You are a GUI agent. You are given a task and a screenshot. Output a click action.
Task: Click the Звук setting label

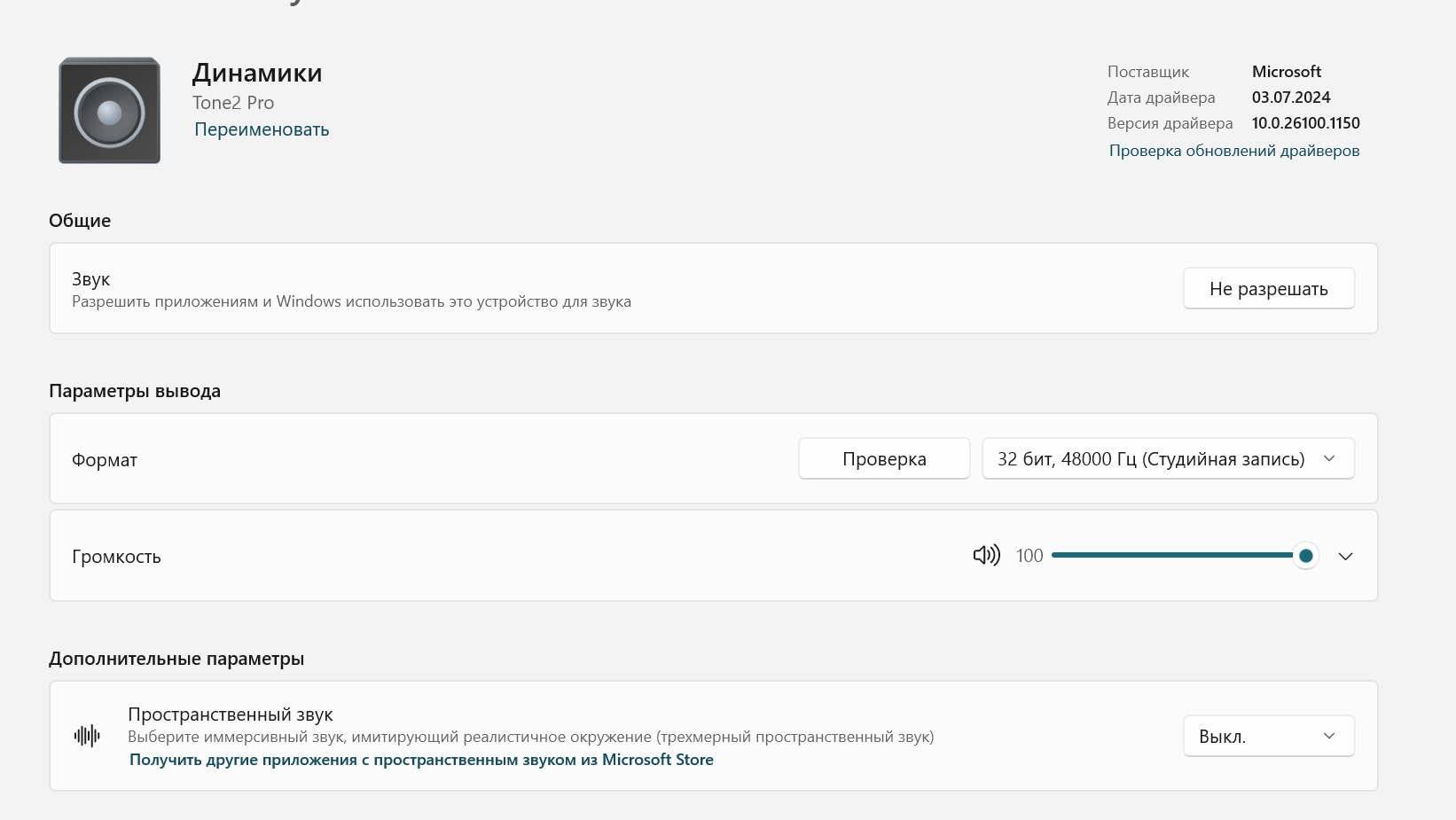[91, 279]
